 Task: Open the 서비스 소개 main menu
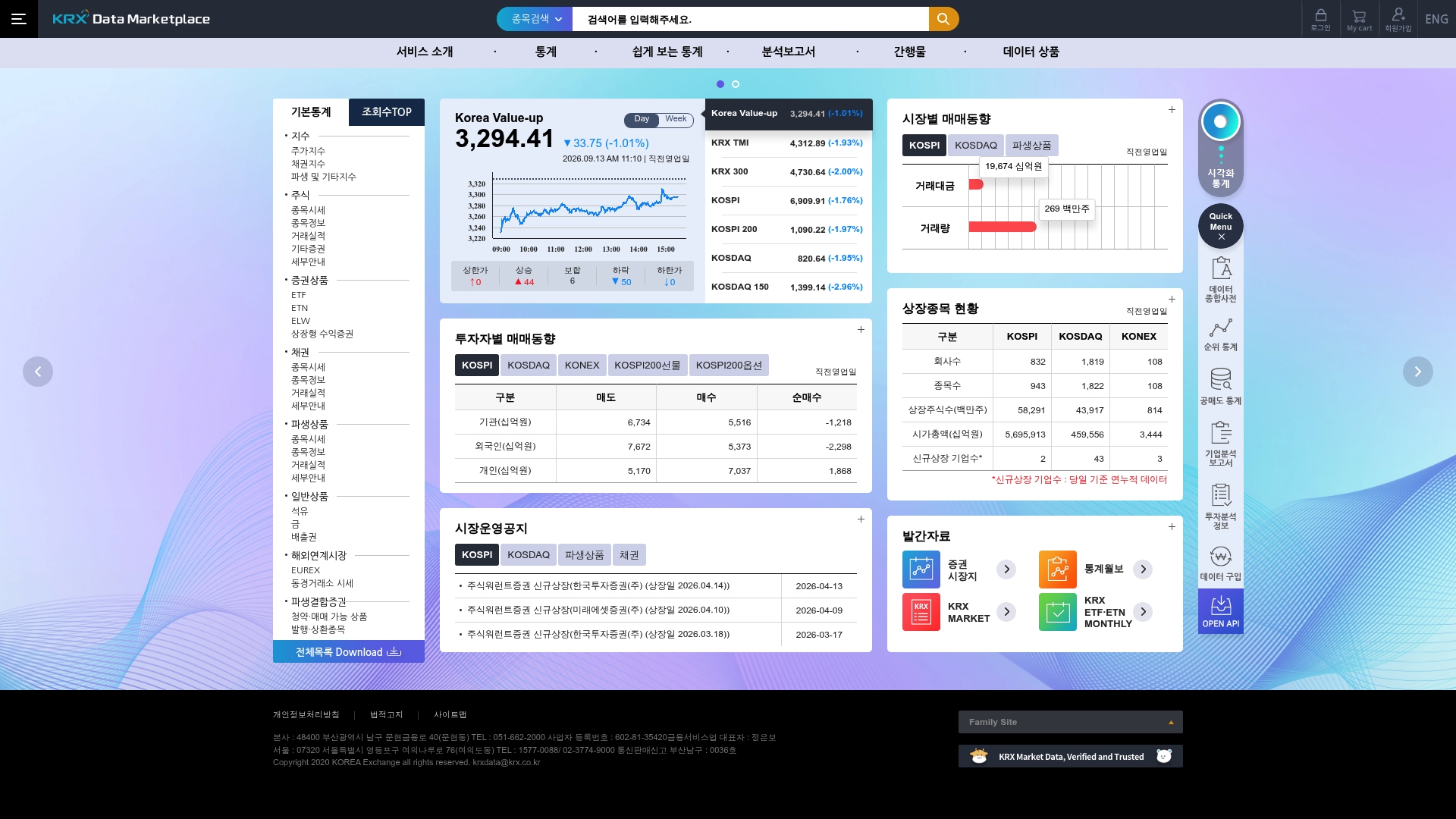425,52
